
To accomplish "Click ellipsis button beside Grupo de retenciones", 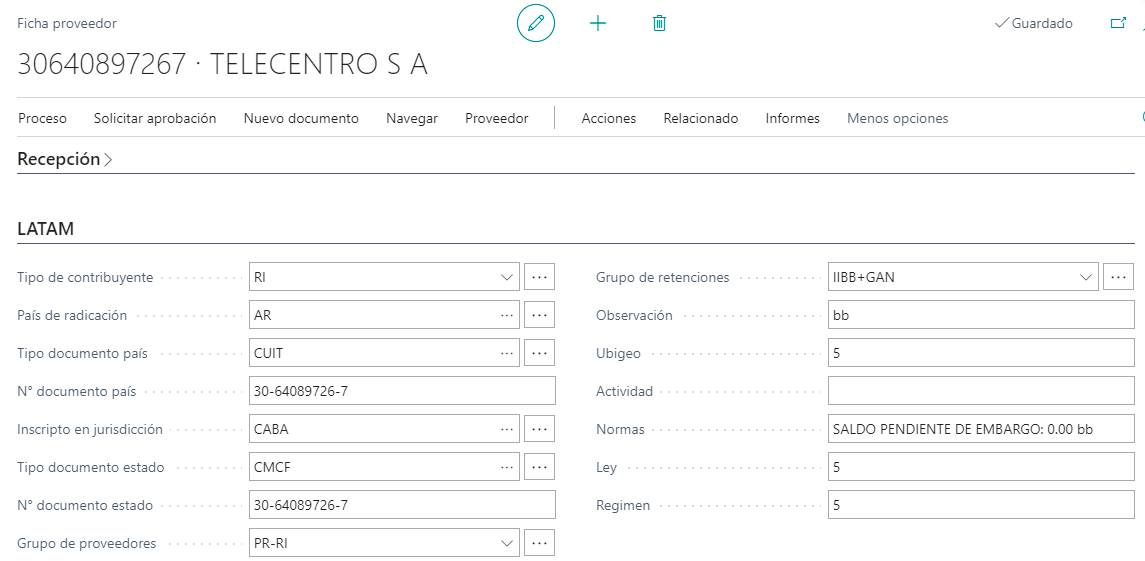I will coord(1119,278).
